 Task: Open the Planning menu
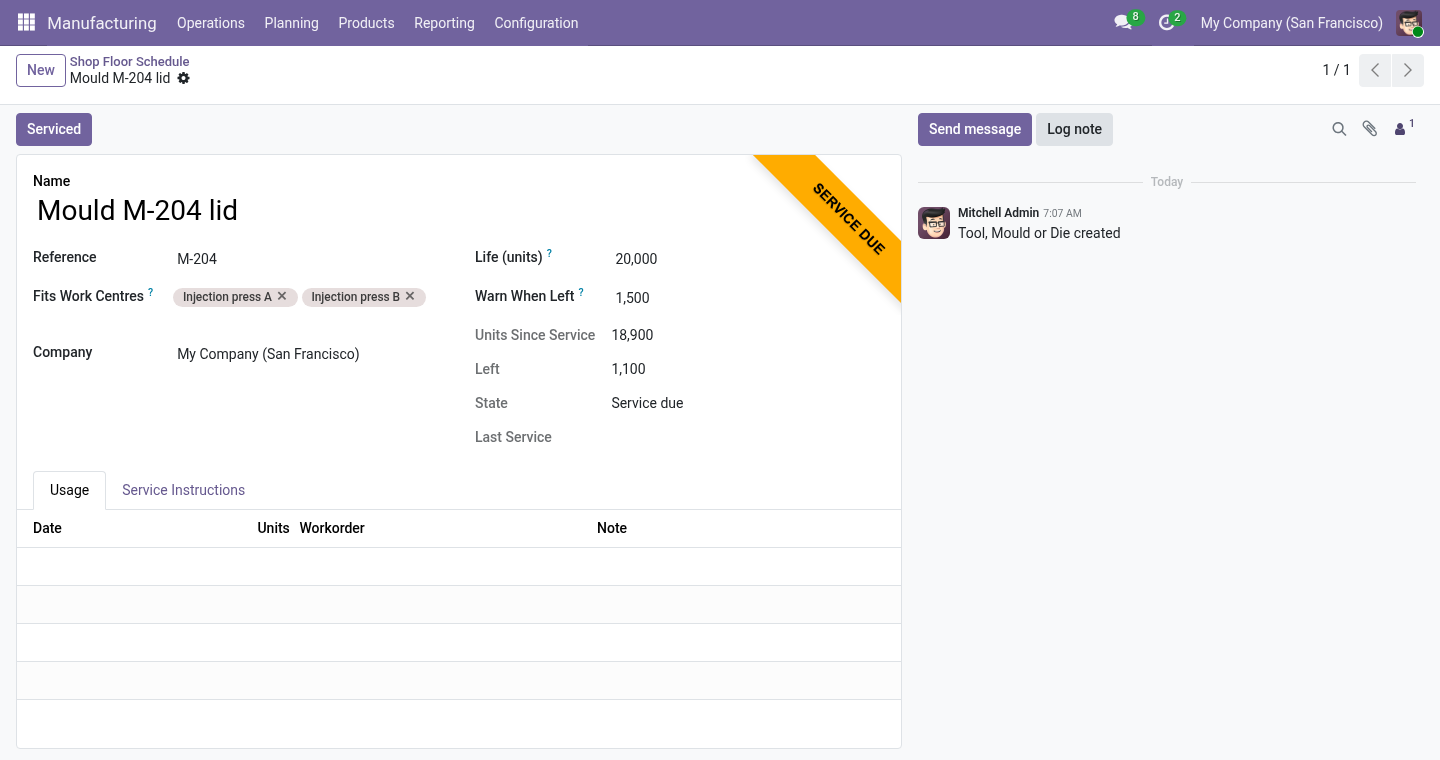[x=291, y=23]
